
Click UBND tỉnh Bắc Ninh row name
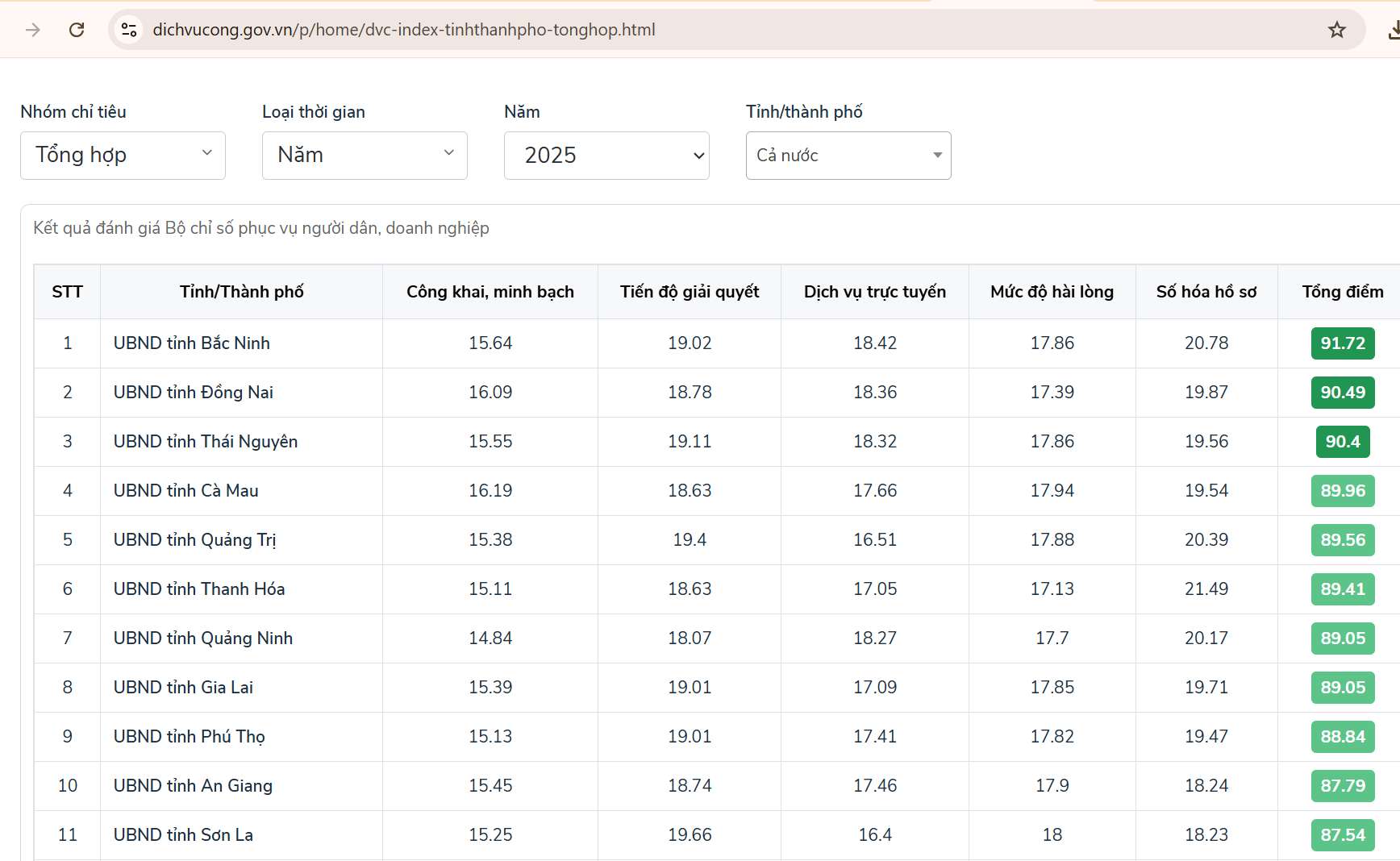click(192, 343)
